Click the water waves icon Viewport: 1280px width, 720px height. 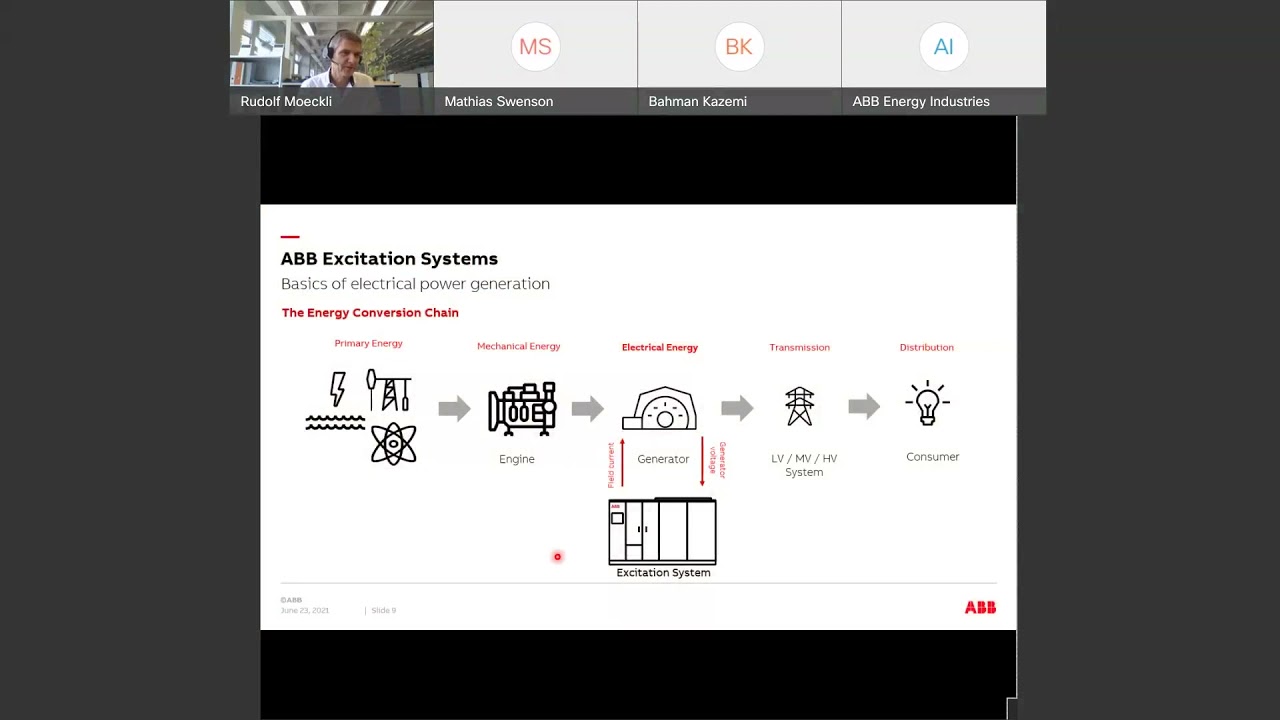[x=335, y=423]
